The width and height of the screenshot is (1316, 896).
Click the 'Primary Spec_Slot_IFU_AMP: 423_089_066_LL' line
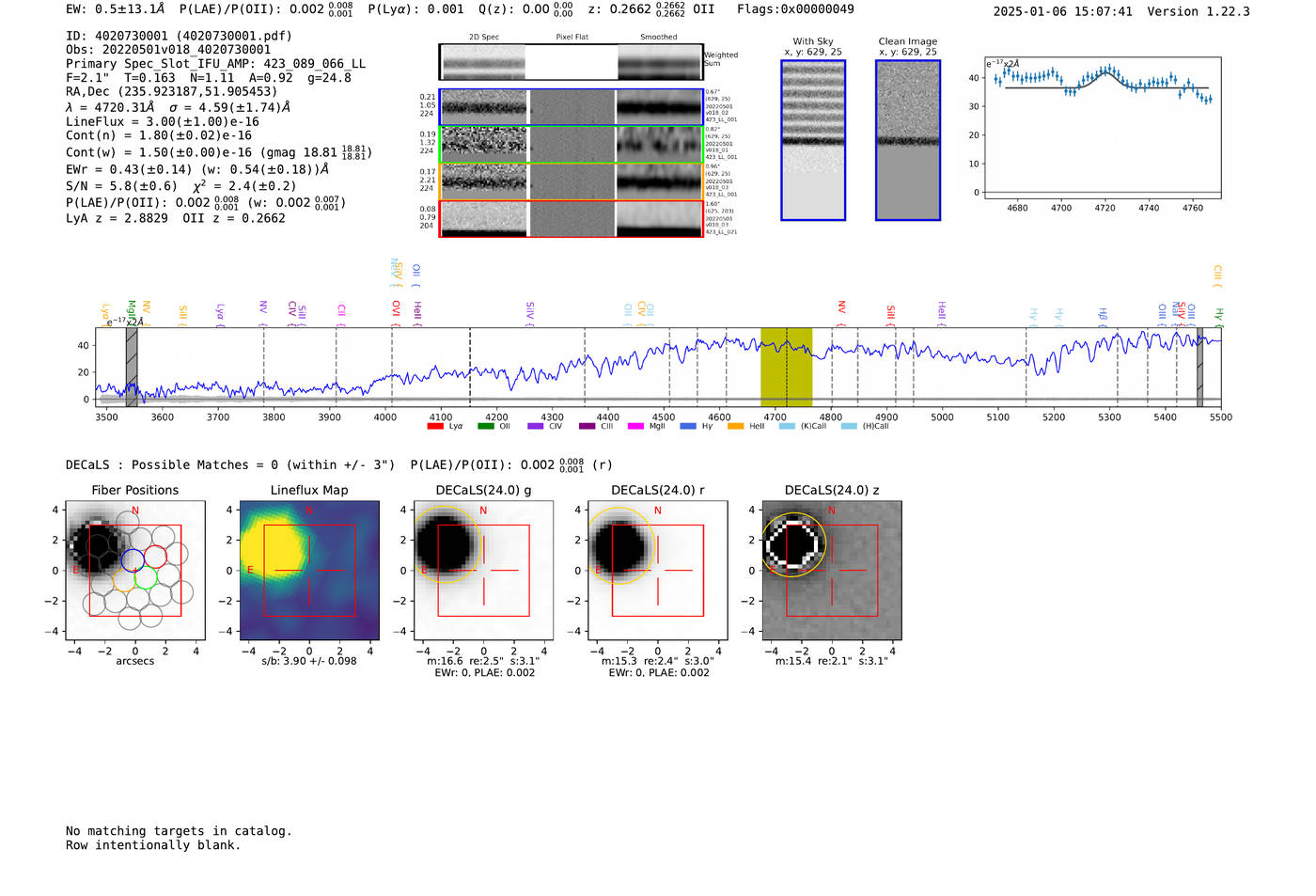point(216,64)
